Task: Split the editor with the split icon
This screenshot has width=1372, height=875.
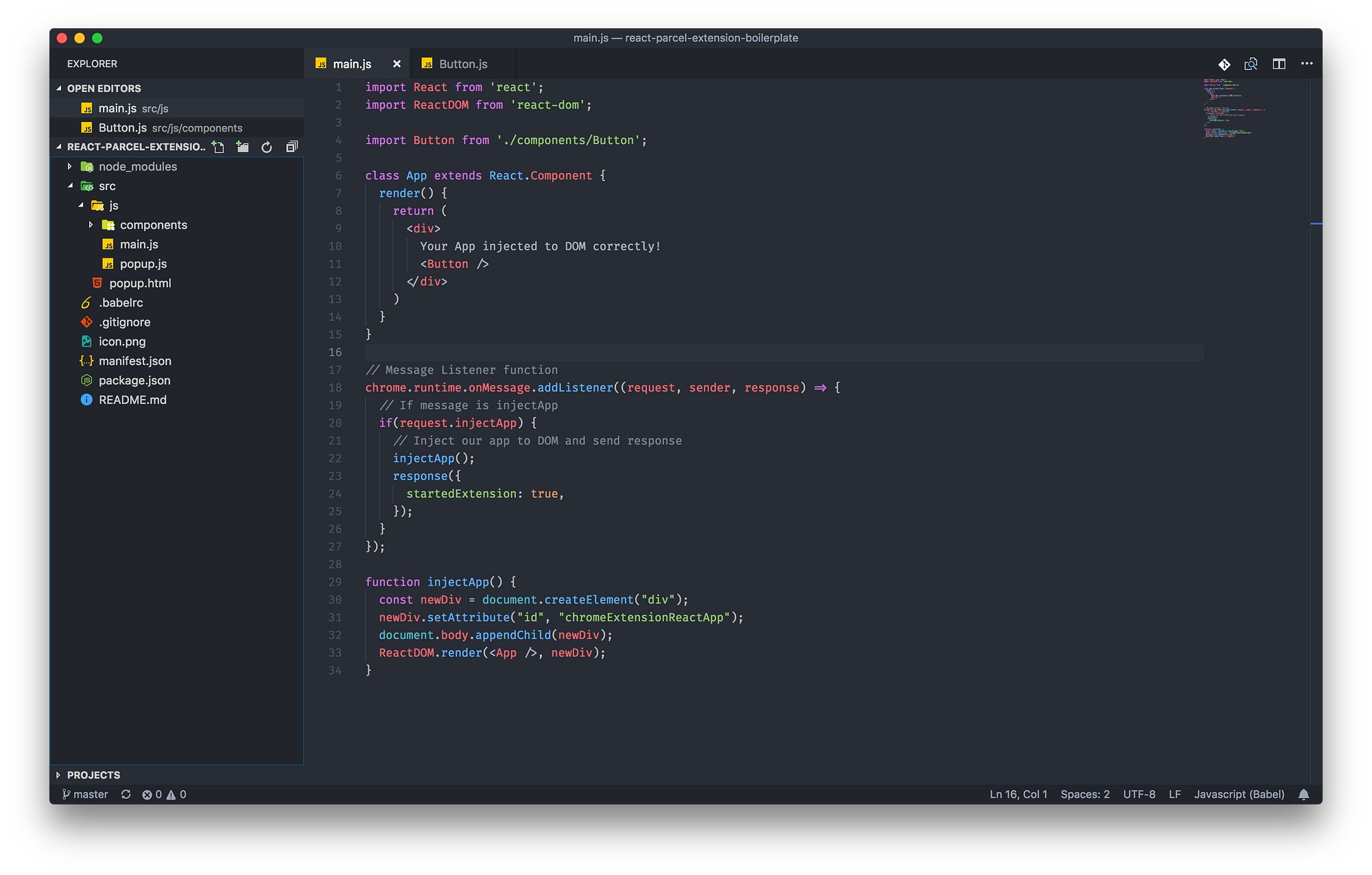Action: pyautogui.click(x=1279, y=64)
